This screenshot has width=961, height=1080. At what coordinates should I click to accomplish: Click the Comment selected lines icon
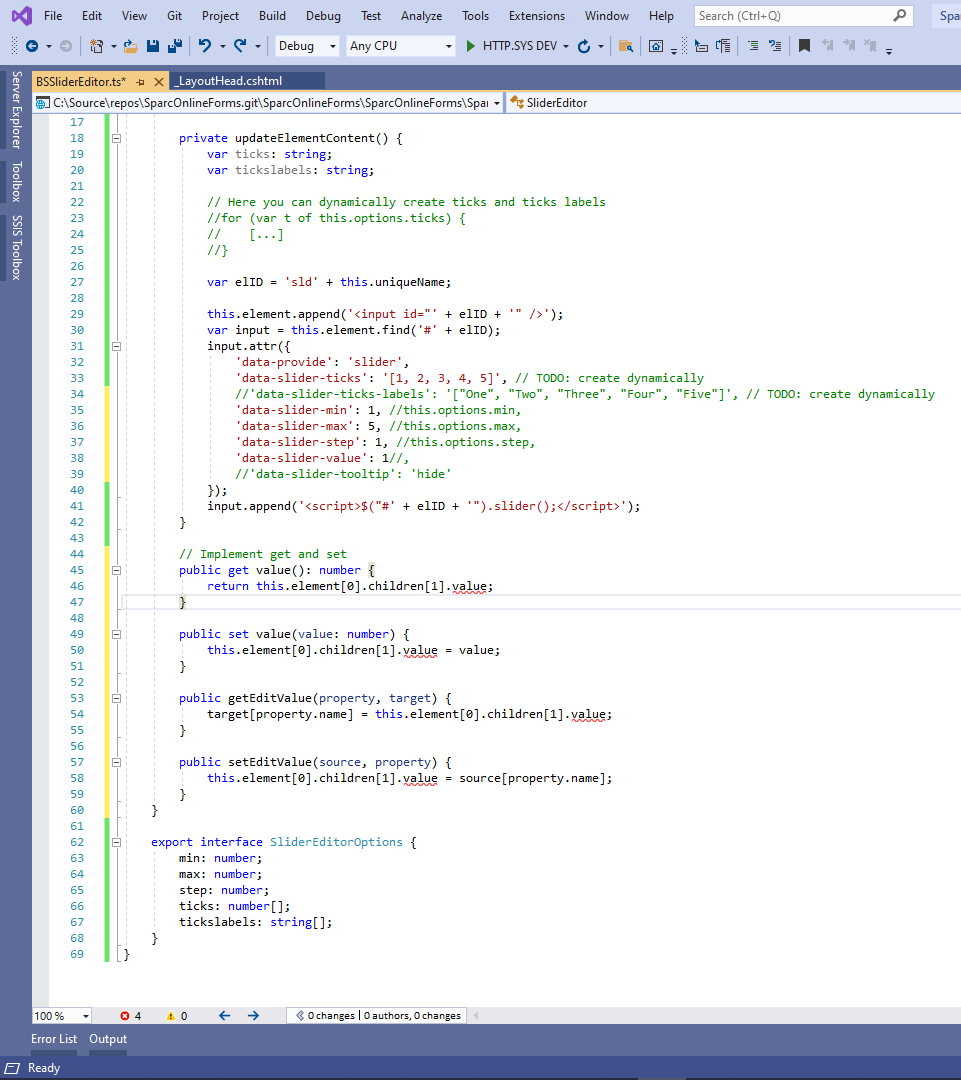(753, 46)
